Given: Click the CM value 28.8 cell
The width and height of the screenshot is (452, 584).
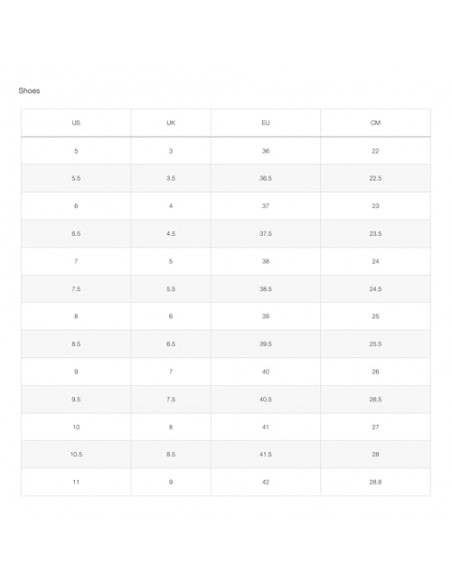Looking at the screenshot, I should [375, 482].
